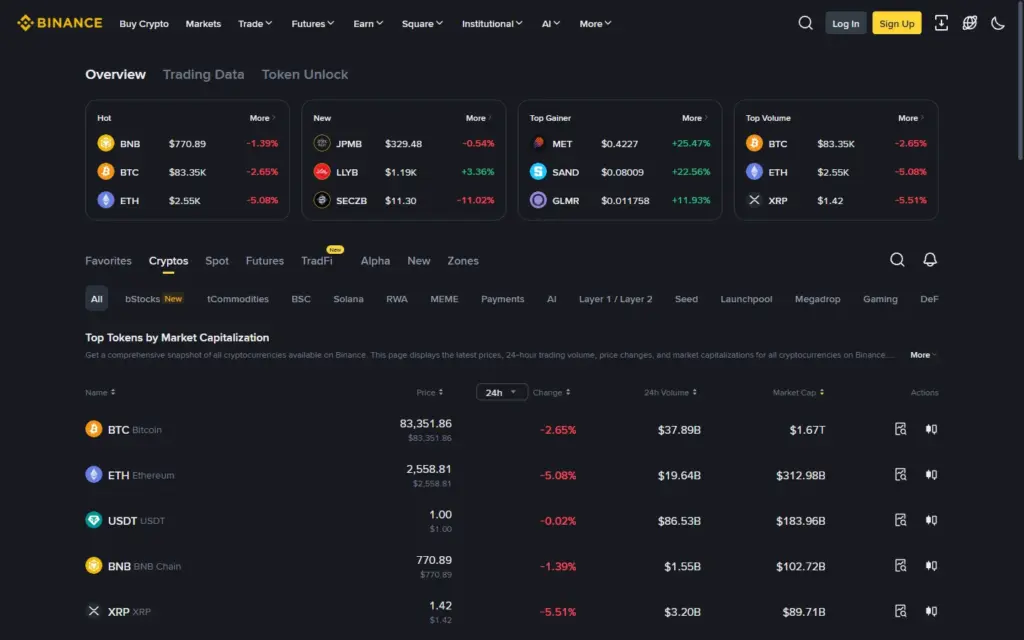Open detail icon in ETH row
This screenshot has height=640, width=1024.
901,475
